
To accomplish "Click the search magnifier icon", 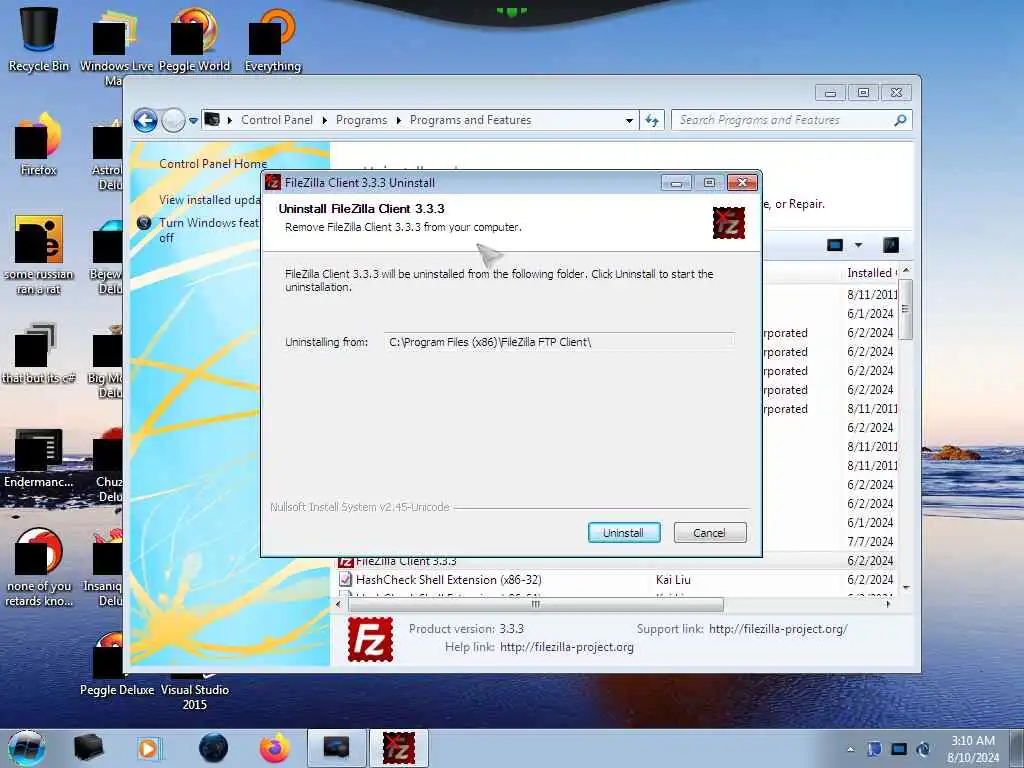I will tap(901, 120).
